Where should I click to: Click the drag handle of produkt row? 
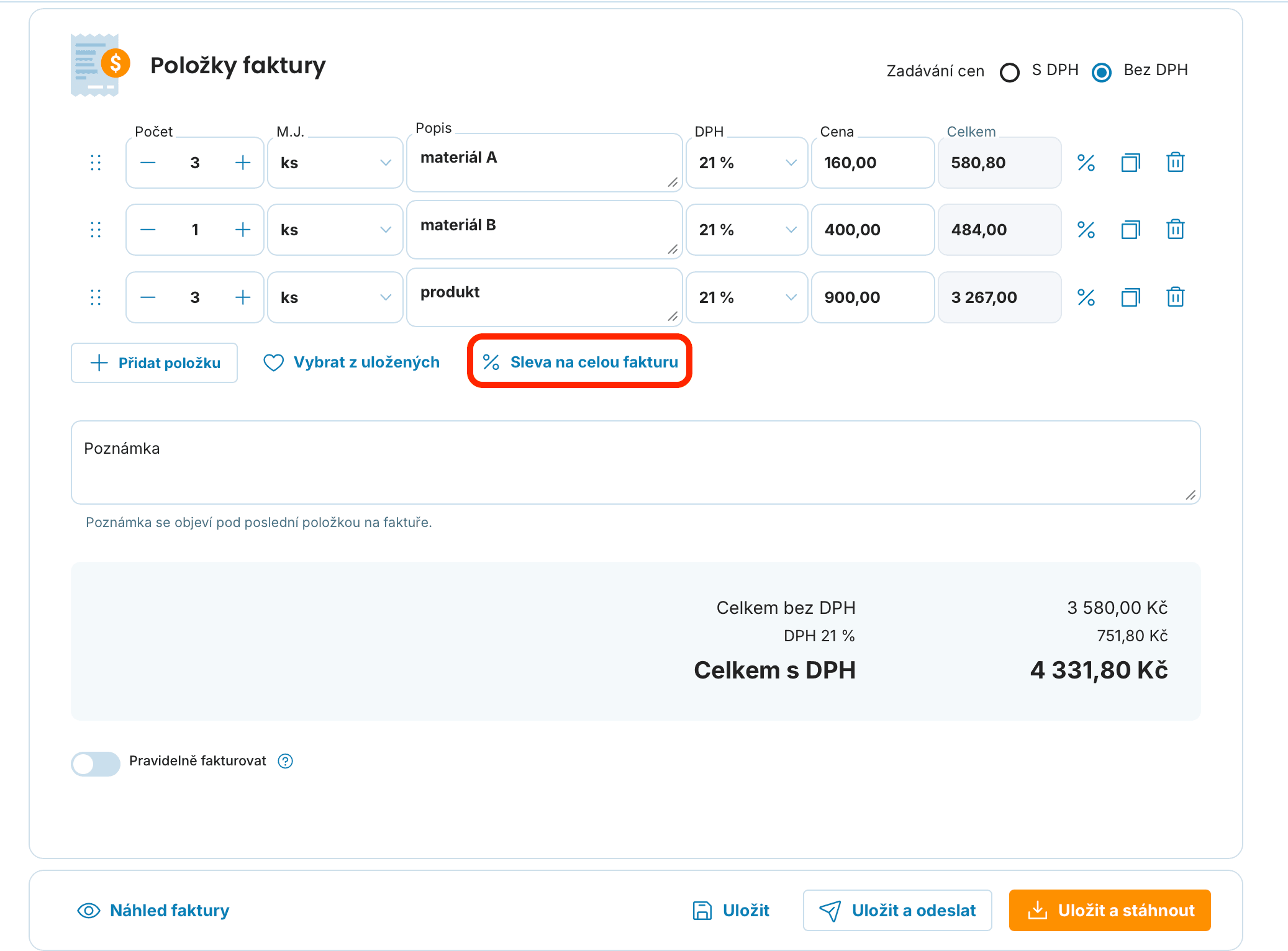tap(96, 297)
